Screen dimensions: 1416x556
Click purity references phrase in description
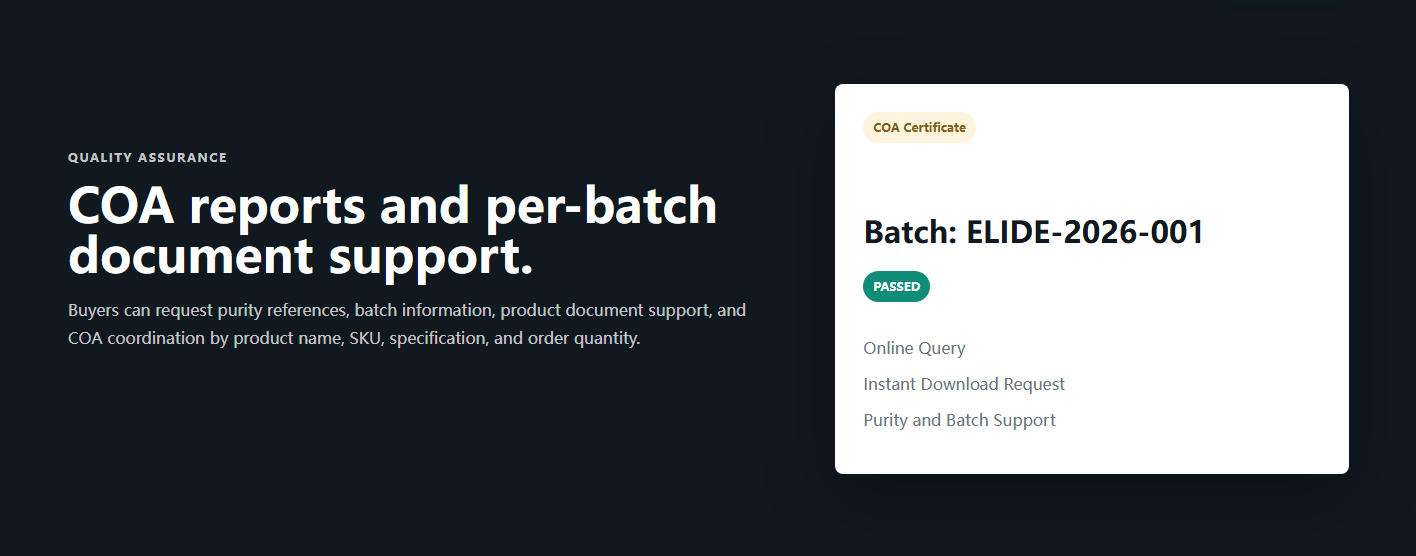[x=283, y=310]
